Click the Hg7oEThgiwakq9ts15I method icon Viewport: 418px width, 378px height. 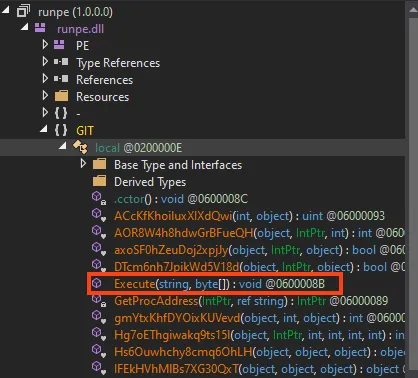coord(99,334)
